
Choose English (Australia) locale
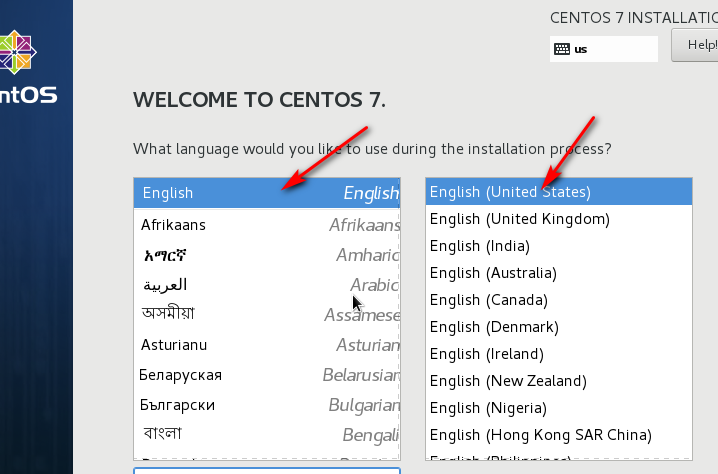click(559, 273)
